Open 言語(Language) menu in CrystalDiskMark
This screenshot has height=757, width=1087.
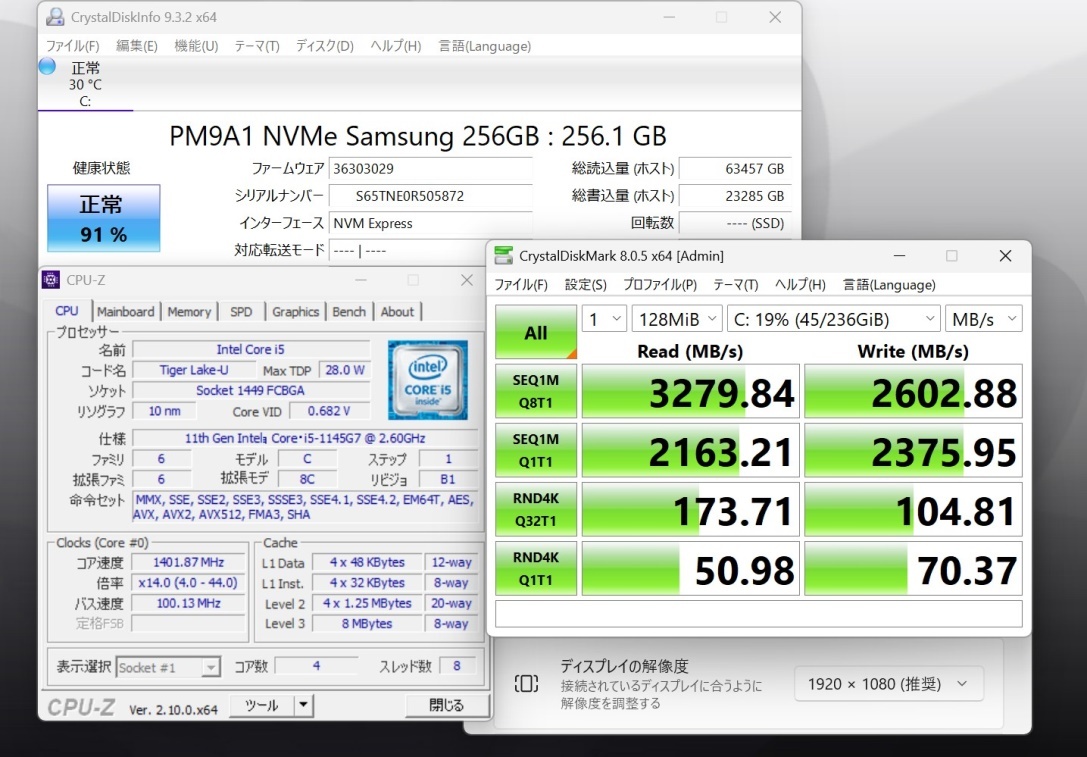[889, 285]
